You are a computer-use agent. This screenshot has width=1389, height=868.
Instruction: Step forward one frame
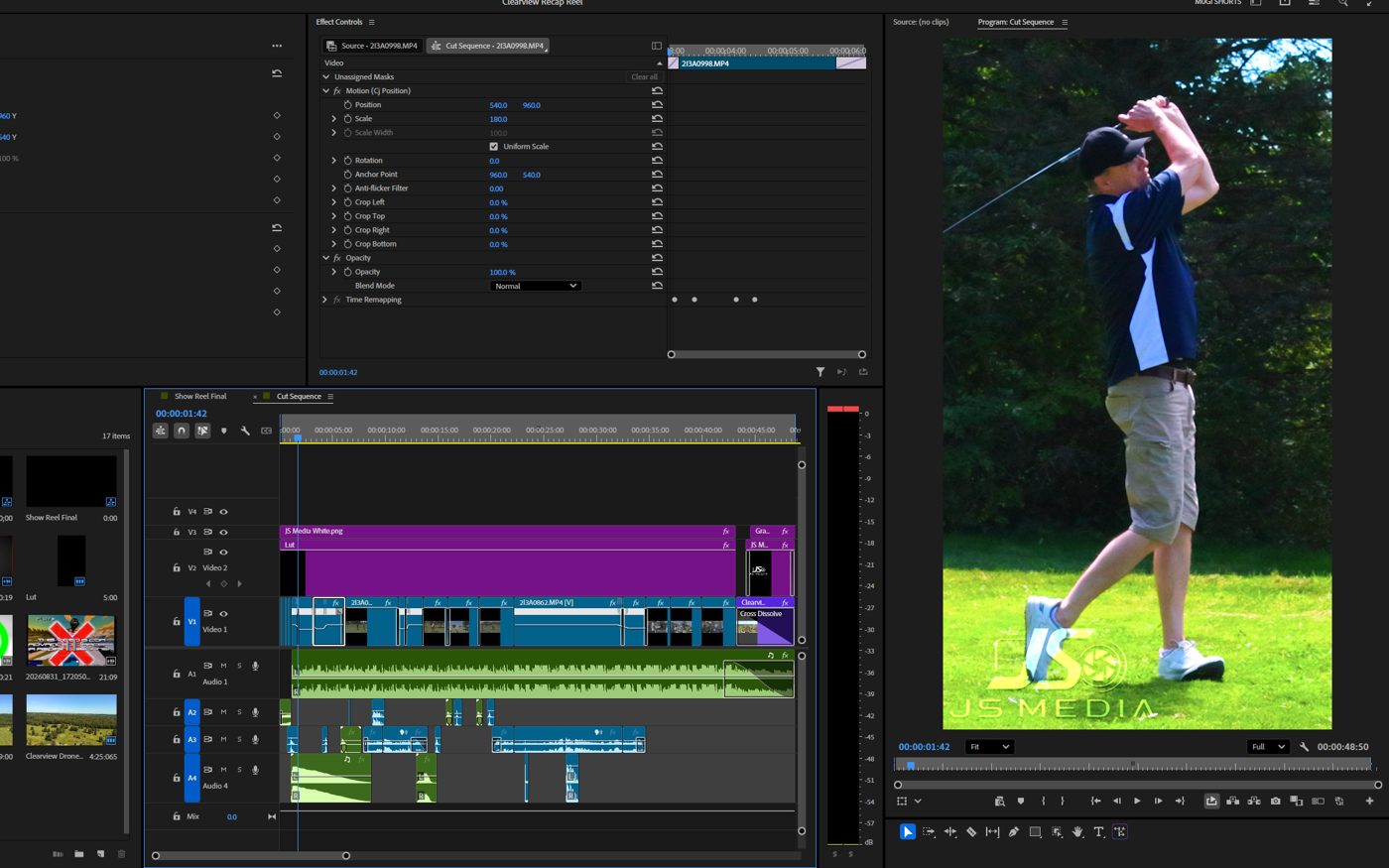[1158, 801]
